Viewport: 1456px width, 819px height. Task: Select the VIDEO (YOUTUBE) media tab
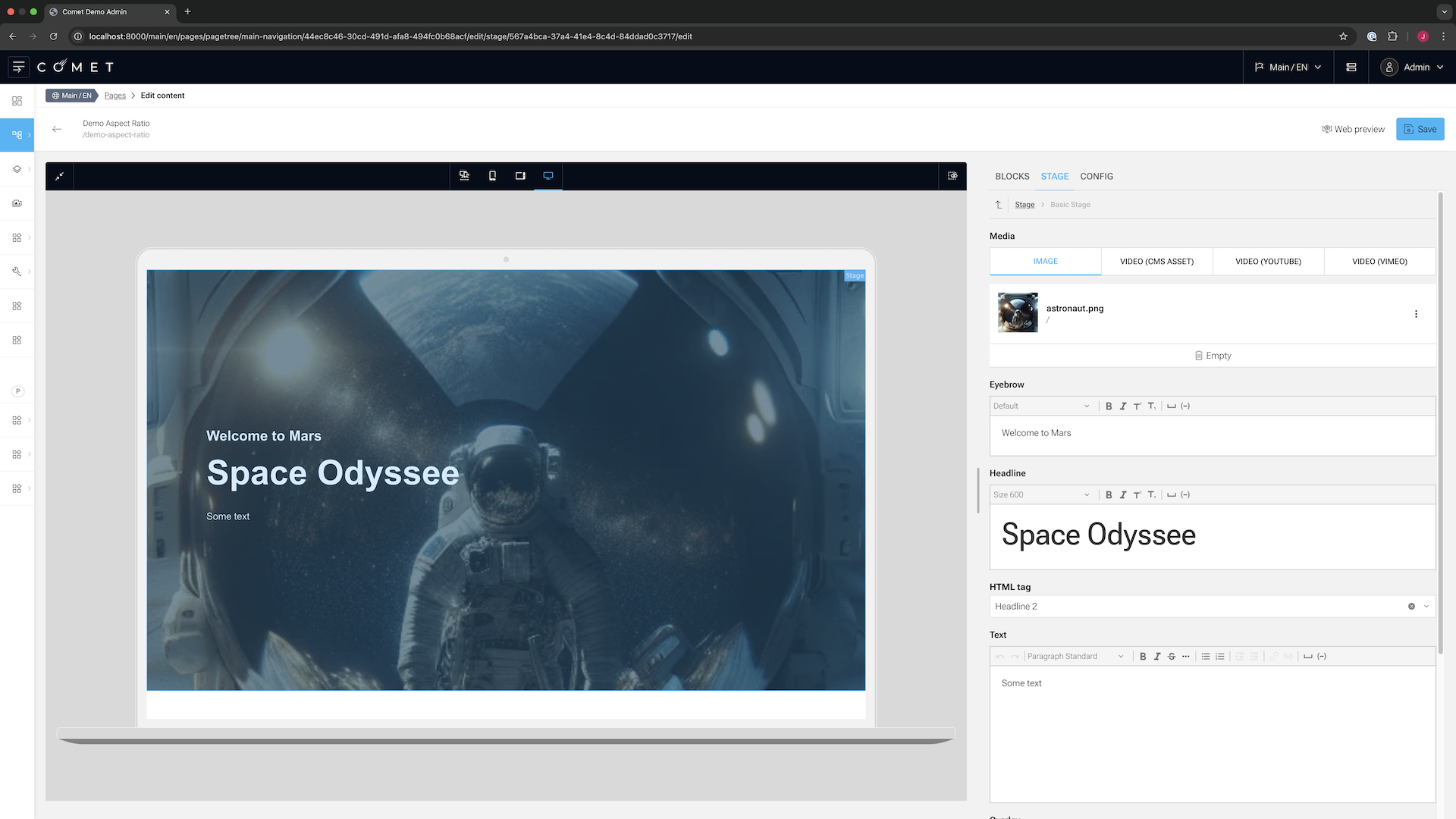point(1268,262)
